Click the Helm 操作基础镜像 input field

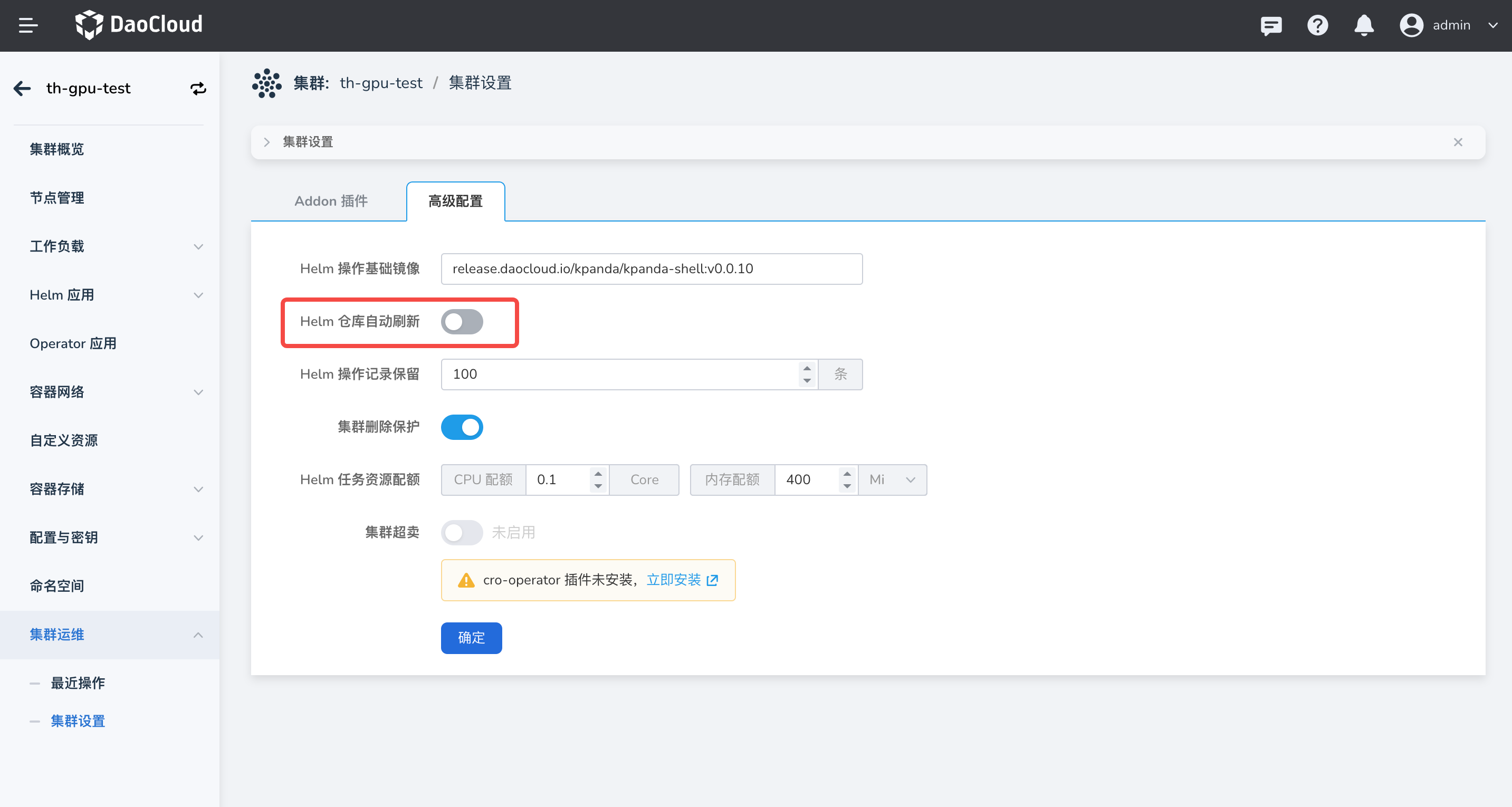651,269
